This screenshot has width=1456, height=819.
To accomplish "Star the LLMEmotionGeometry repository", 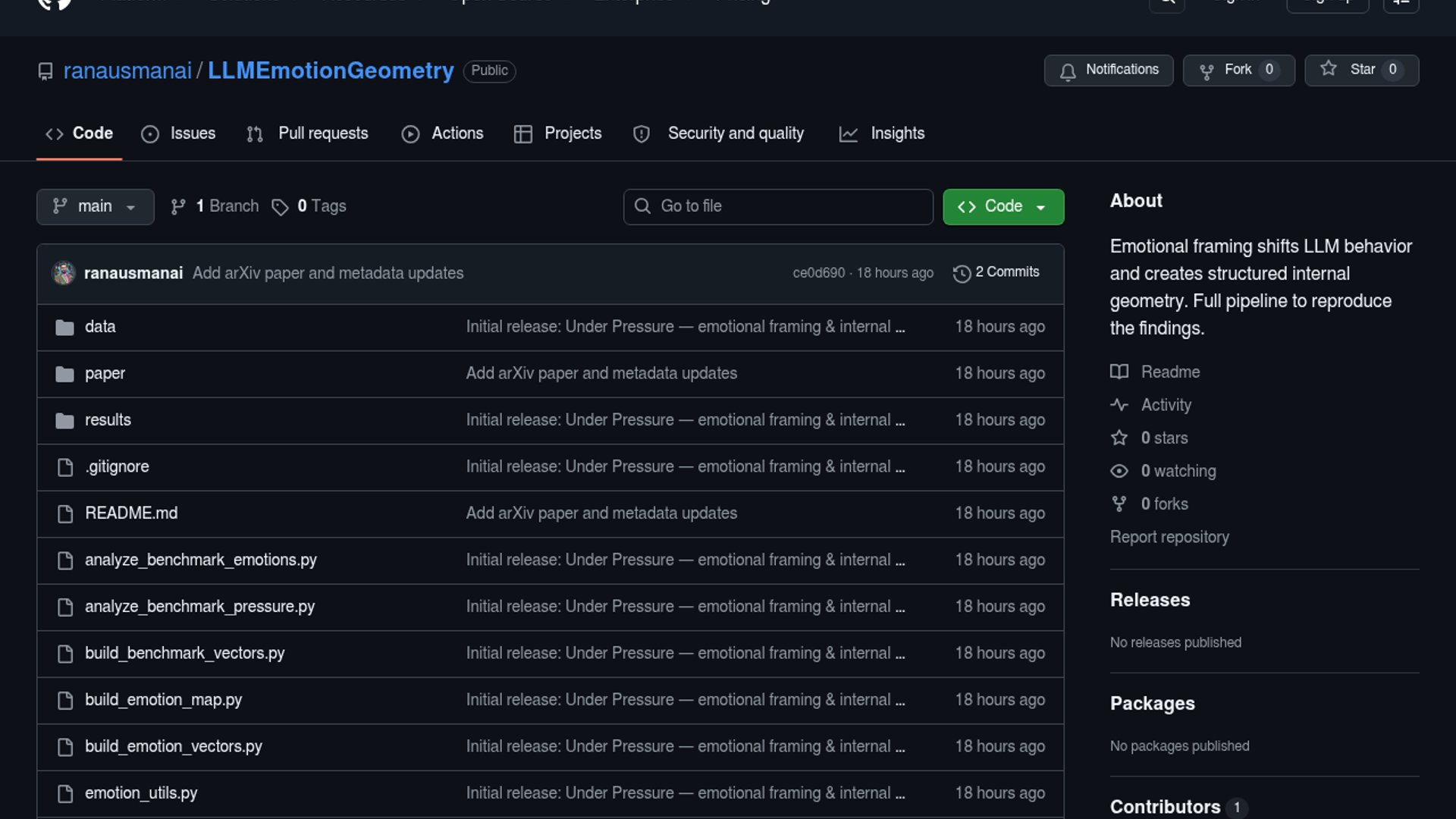I will 1360,70.
